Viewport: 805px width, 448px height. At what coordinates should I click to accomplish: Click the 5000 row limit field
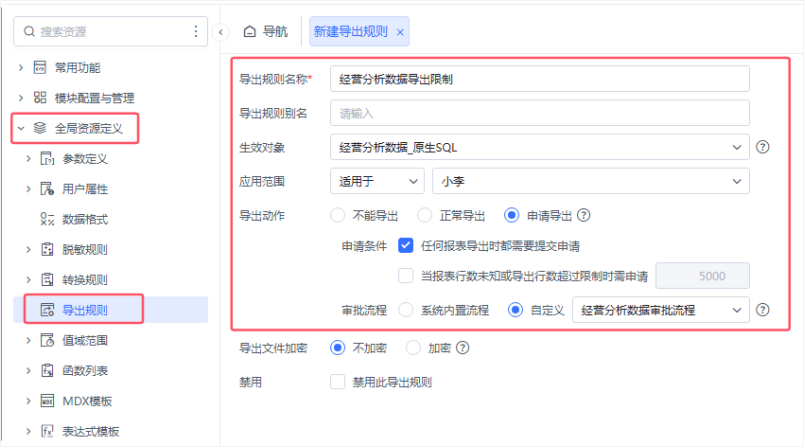tap(702, 276)
